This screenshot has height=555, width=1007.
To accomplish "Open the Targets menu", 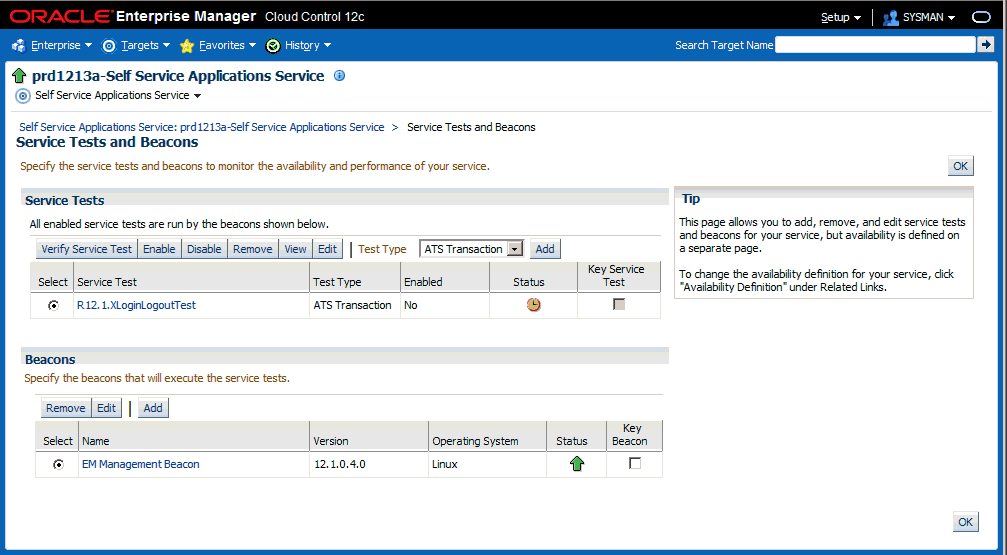I will pyautogui.click(x=146, y=46).
